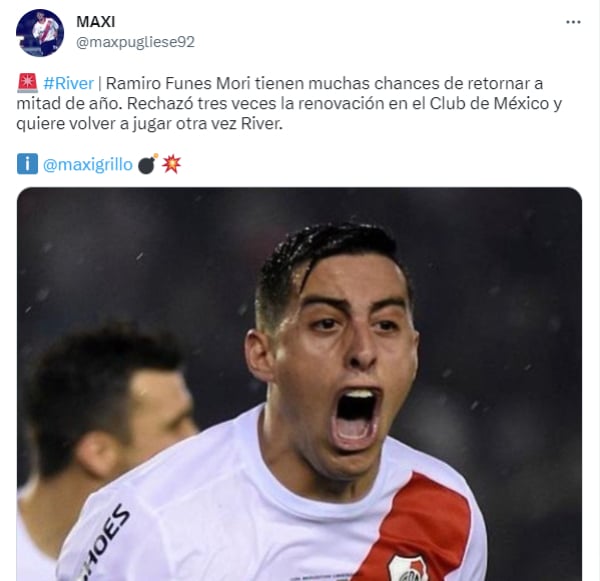Image resolution: width=600 pixels, height=581 pixels.
Task: Open the three-dot more options menu
Action: coord(573,22)
